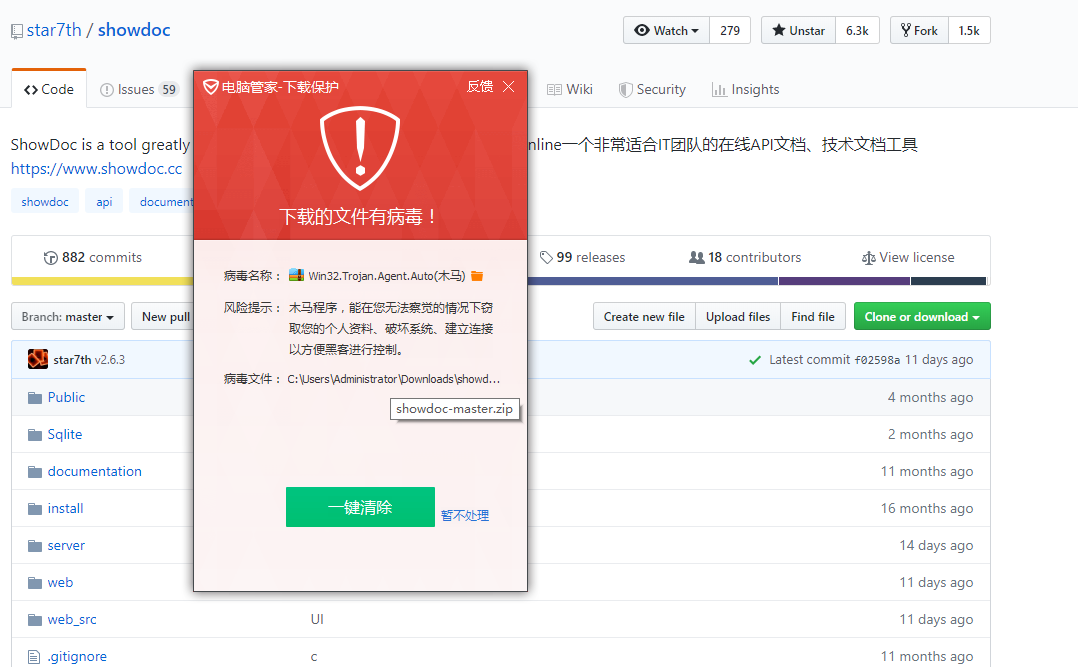
Task: Open the web folder
Action: click(x=60, y=582)
